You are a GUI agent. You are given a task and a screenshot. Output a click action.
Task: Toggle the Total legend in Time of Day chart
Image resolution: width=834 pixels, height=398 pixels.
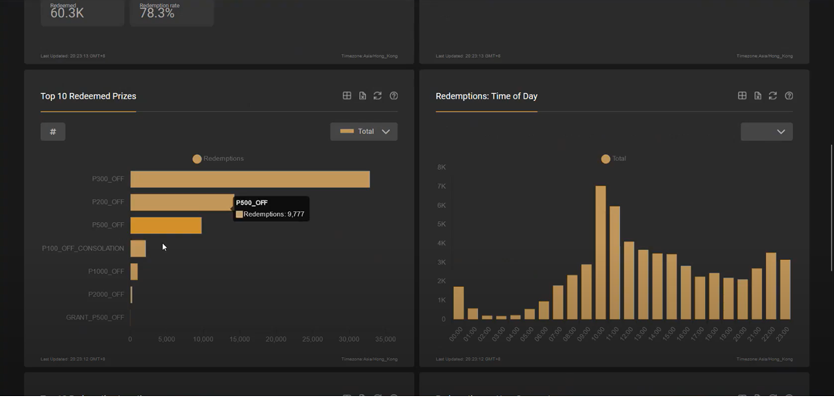click(613, 159)
